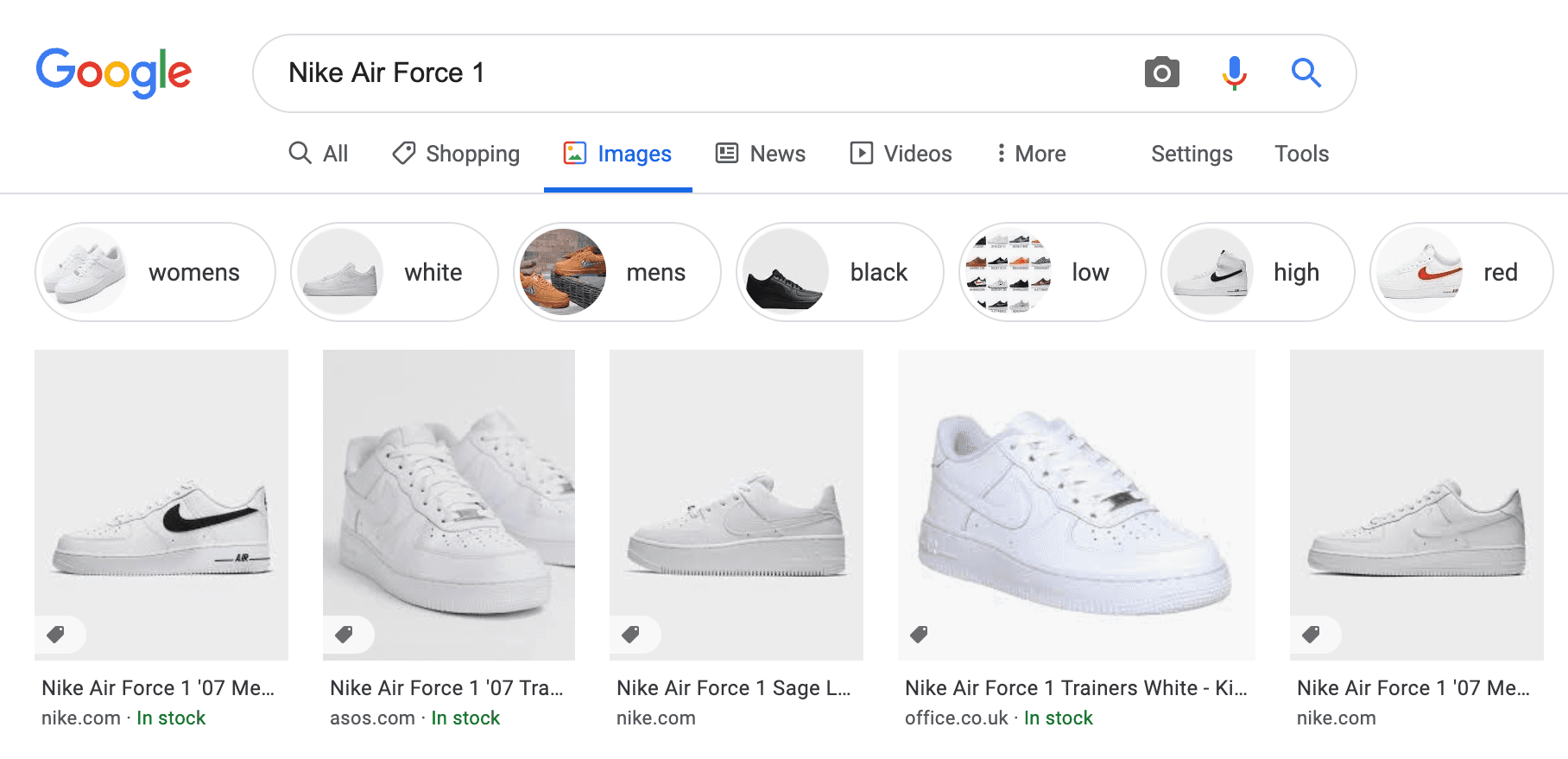The height and width of the screenshot is (759, 1568).
Task: Click product tag icon on last nike image
Action: click(1312, 635)
